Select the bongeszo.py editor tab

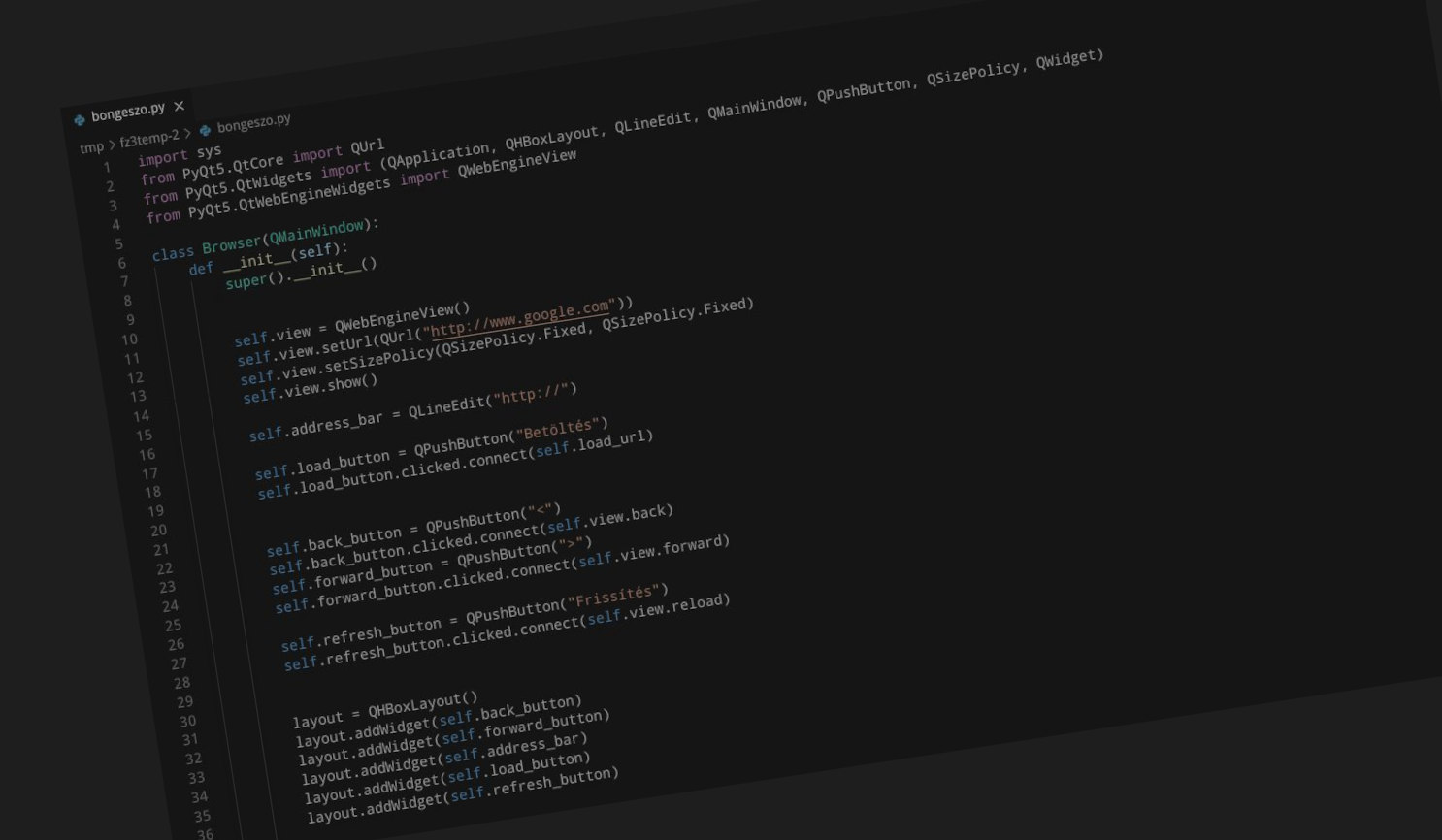[x=127, y=113]
